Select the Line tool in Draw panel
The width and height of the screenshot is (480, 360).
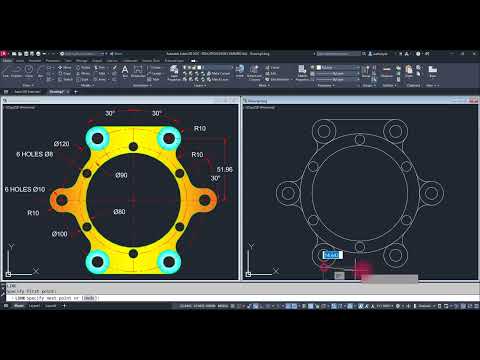(5, 71)
